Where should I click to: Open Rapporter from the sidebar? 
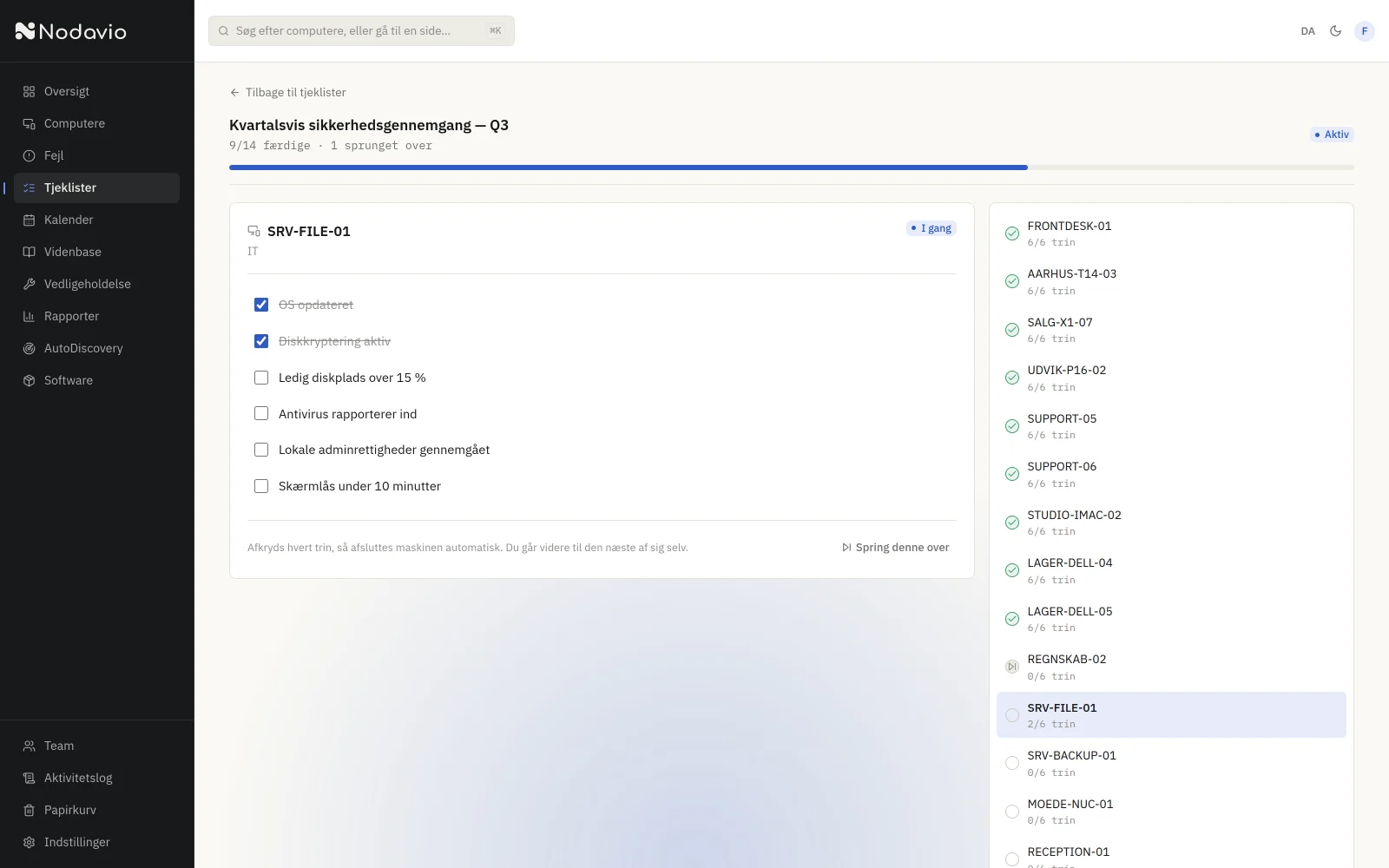tap(96, 316)
